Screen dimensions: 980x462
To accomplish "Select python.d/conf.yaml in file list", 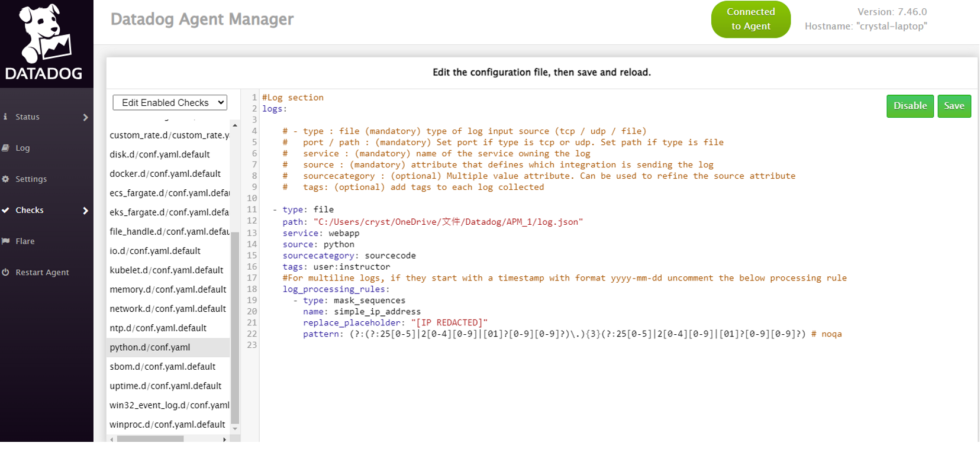I will pos(151,347).
